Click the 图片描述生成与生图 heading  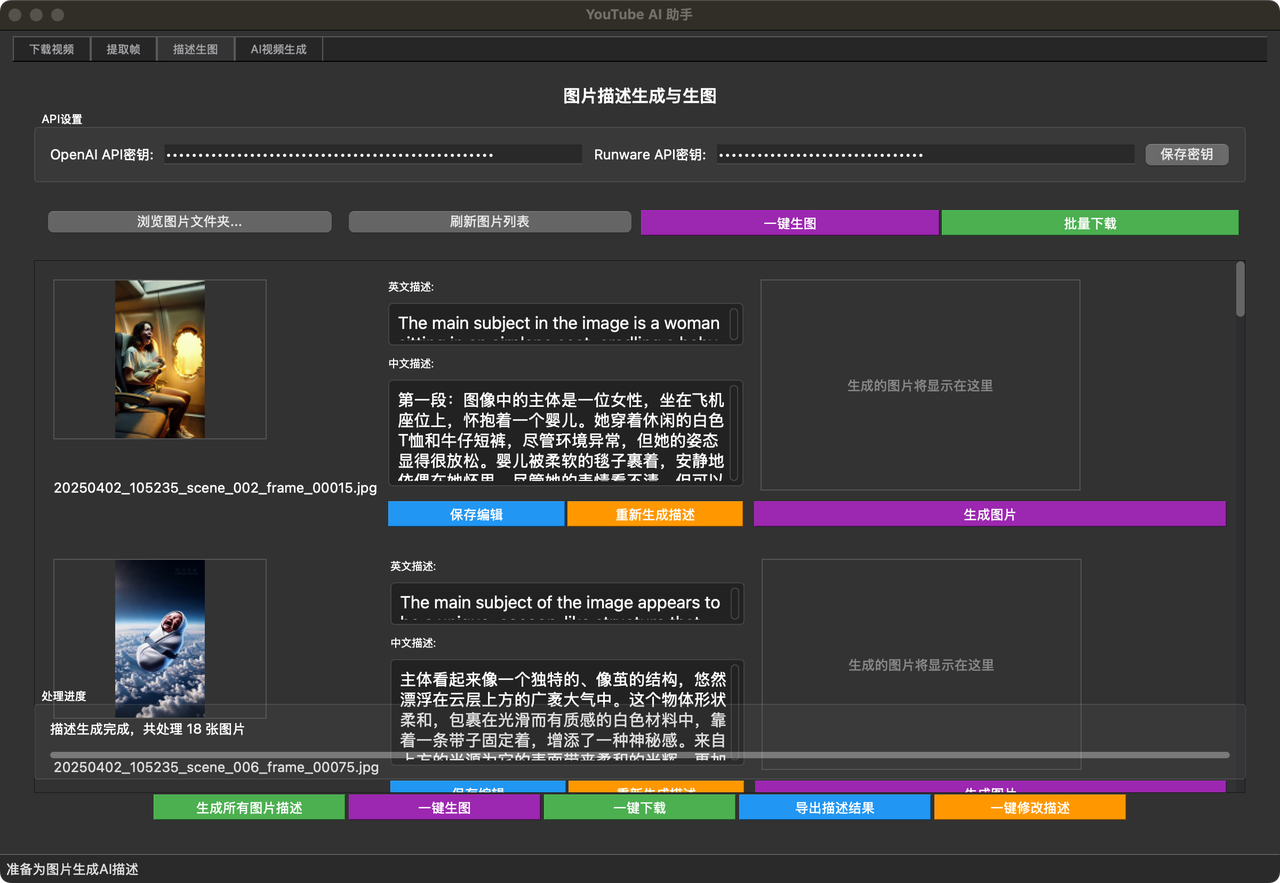pos(640,96)
